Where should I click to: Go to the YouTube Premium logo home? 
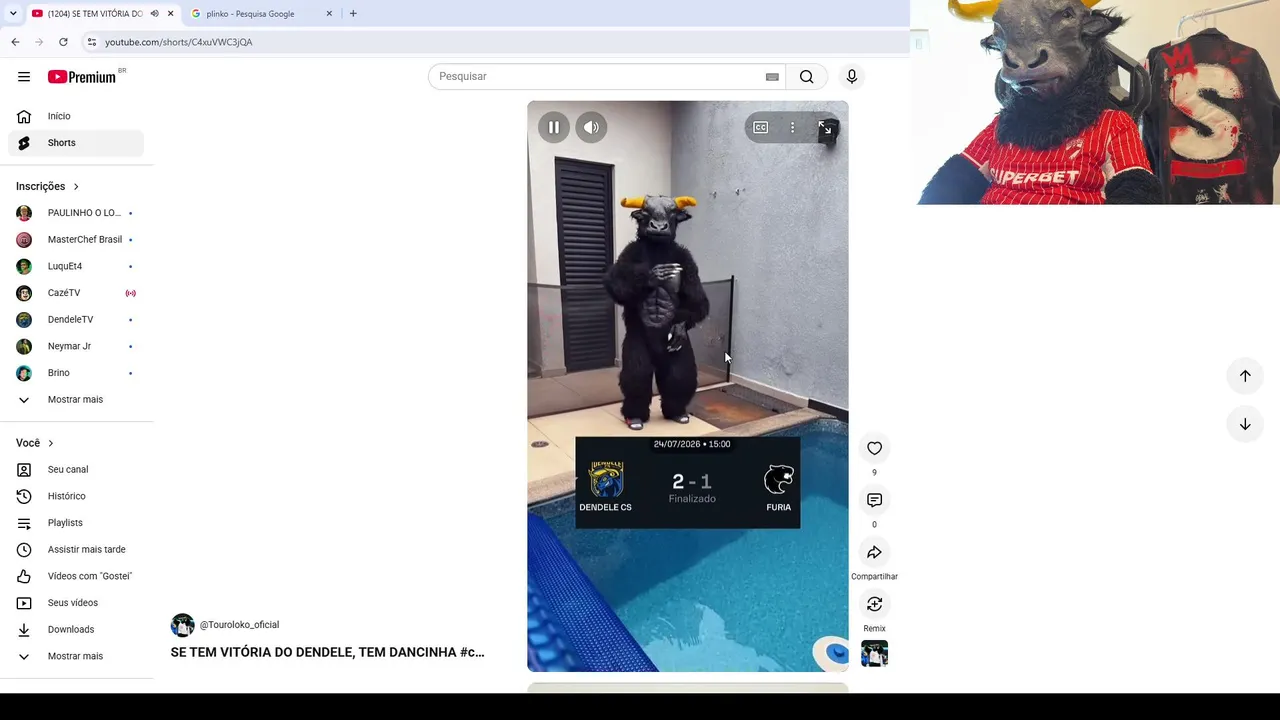point(82,77)
